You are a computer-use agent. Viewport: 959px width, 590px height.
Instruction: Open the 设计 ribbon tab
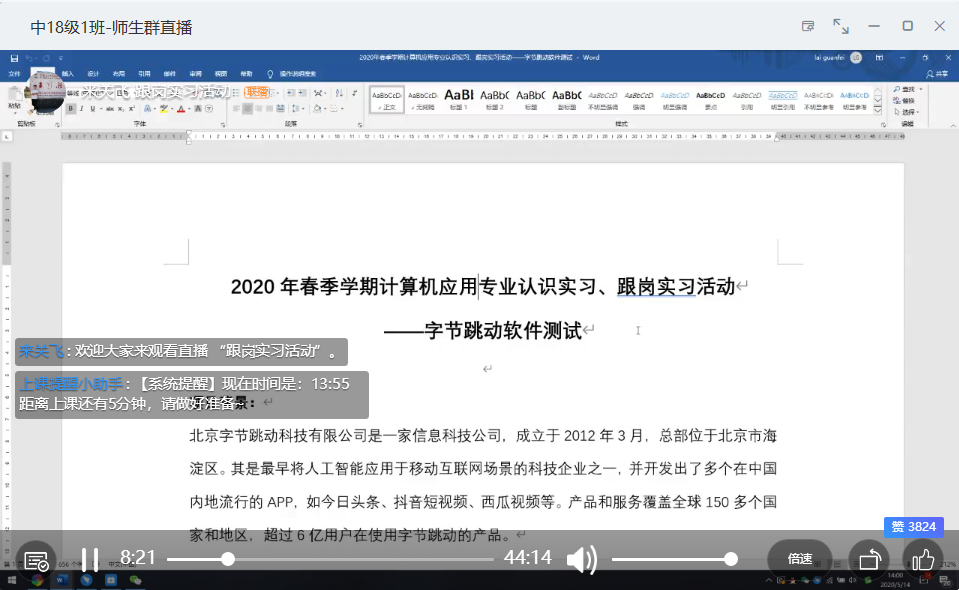pyautogui.click(x=93, y=74)
